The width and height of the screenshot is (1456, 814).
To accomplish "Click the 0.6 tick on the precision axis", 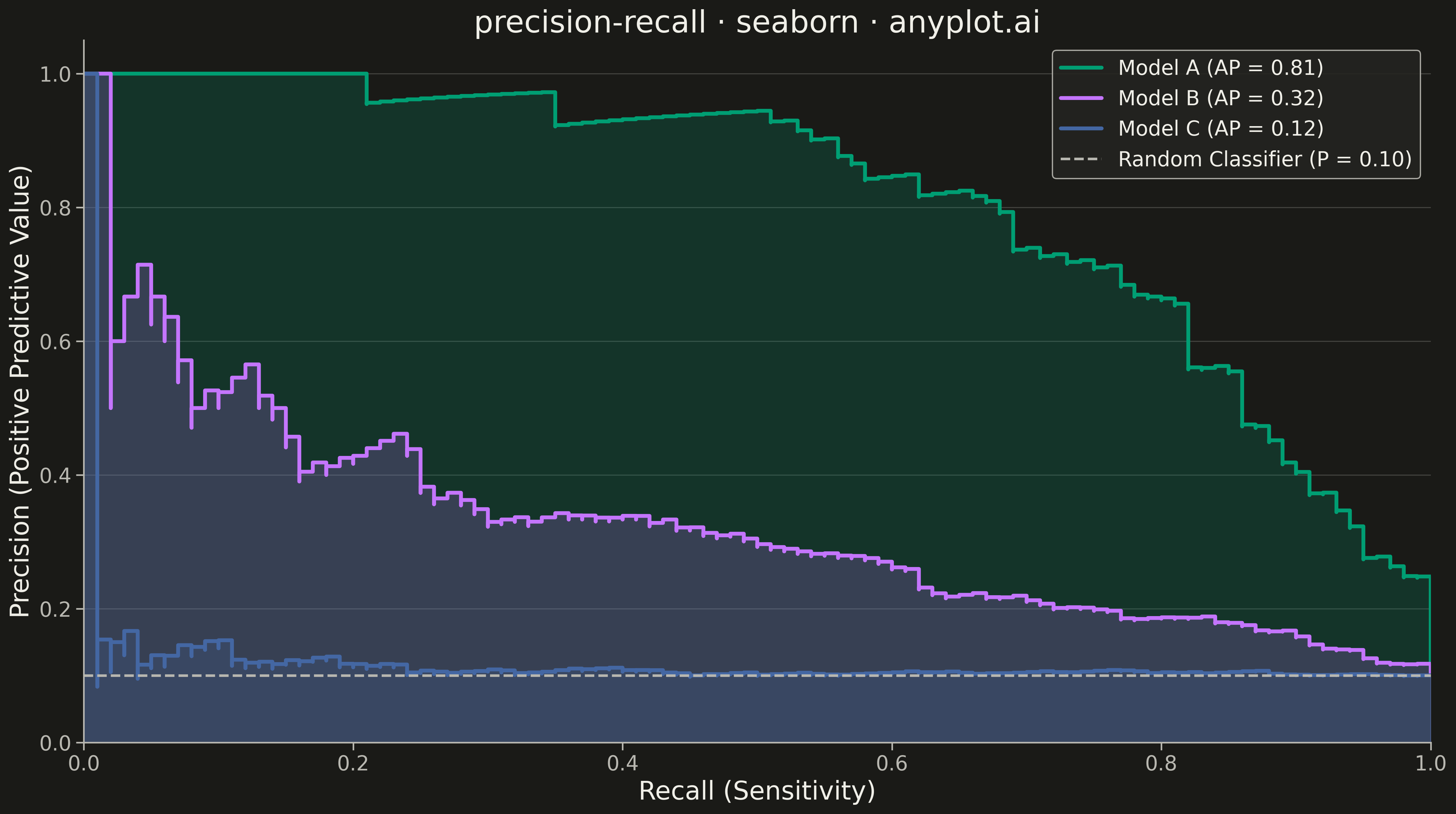I will coord(56,342).
